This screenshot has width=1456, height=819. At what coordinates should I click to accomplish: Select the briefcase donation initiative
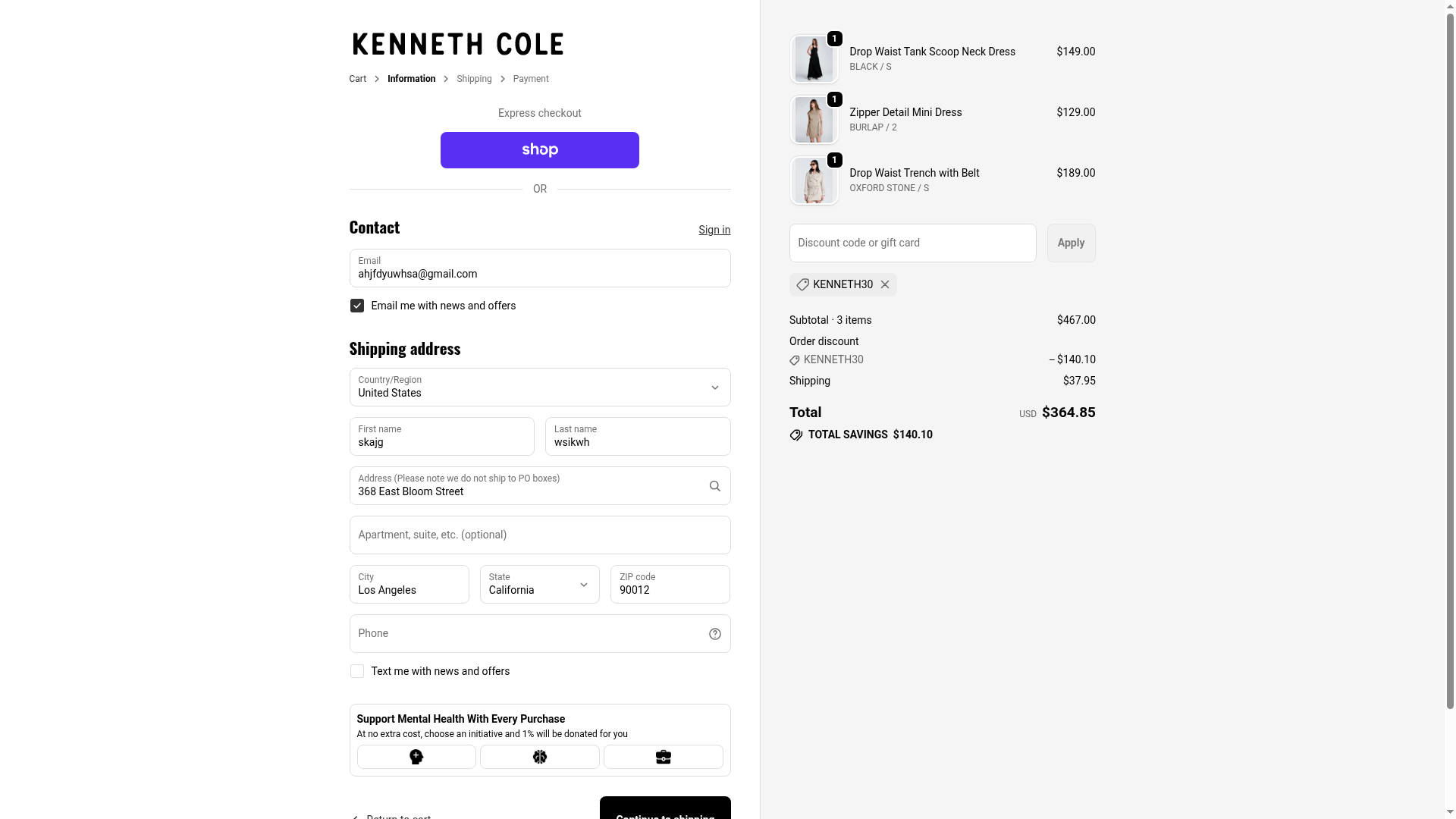tap(663, 757)
